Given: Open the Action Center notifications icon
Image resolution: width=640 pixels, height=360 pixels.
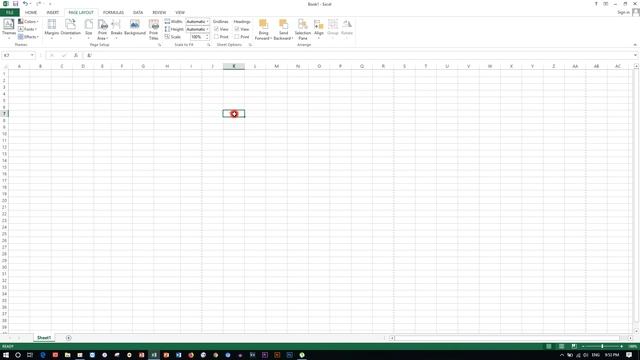Looking at the screenshot, I should coord(629,355).
